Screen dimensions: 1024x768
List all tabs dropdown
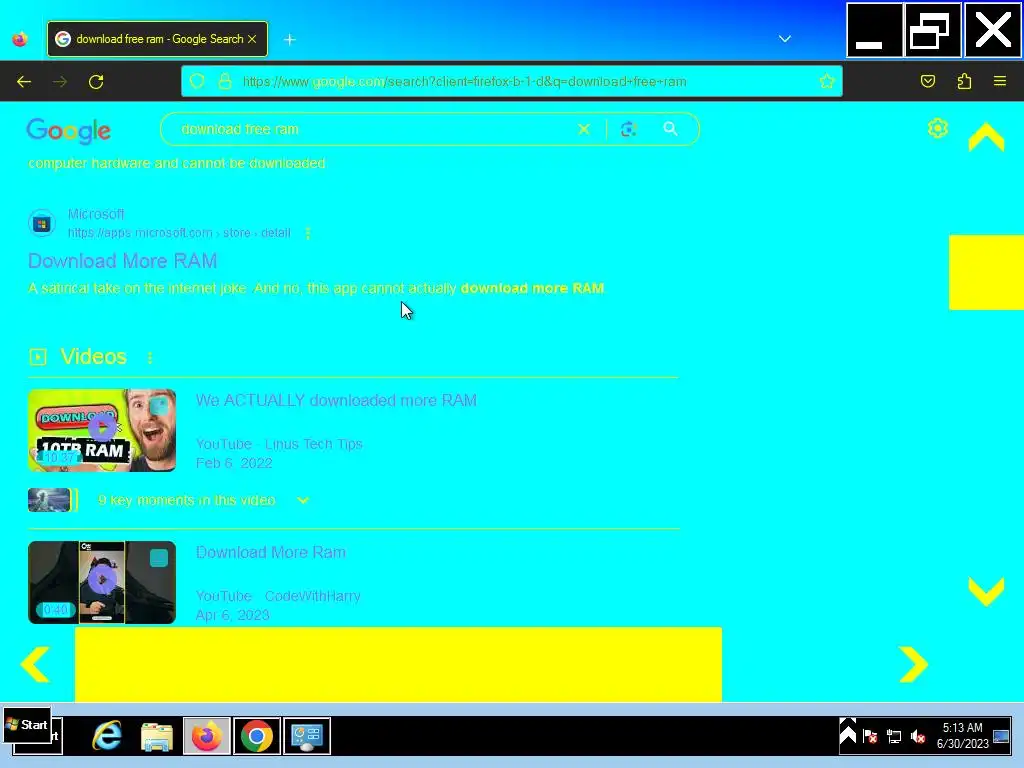(x=785, y=39)
